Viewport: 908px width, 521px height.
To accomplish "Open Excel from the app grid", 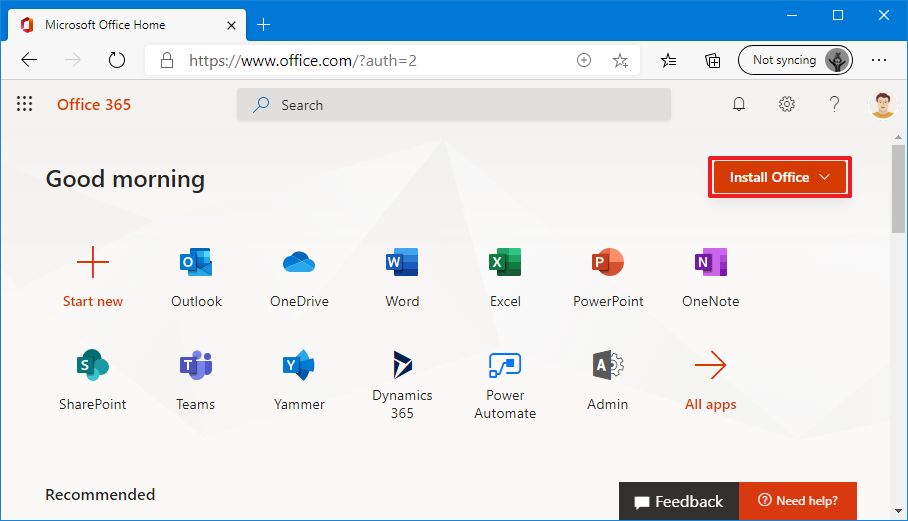I will [505, 264].
